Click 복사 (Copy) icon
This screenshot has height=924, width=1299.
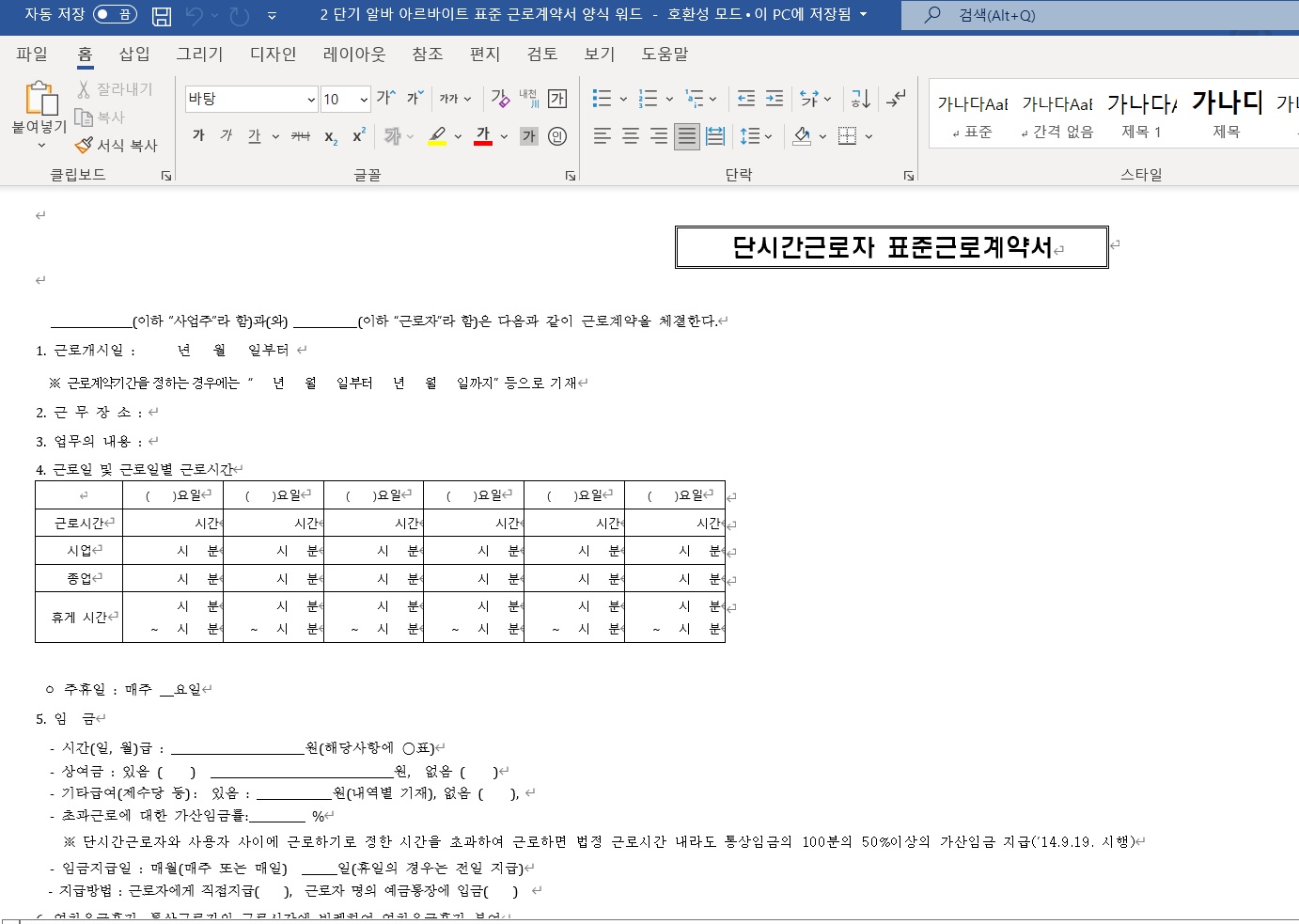(x=84, y=117)
